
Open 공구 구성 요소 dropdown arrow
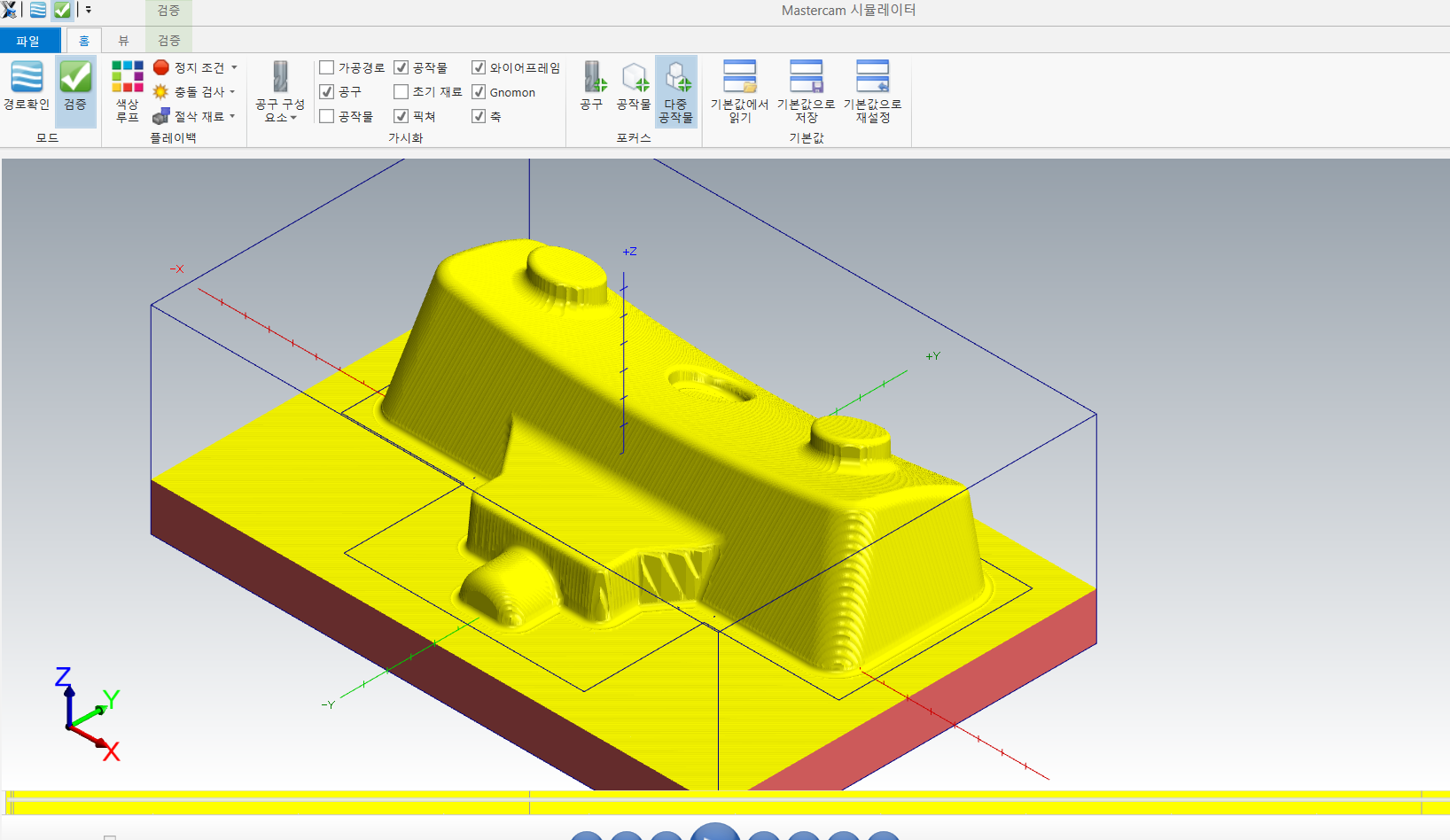[293, 118]
